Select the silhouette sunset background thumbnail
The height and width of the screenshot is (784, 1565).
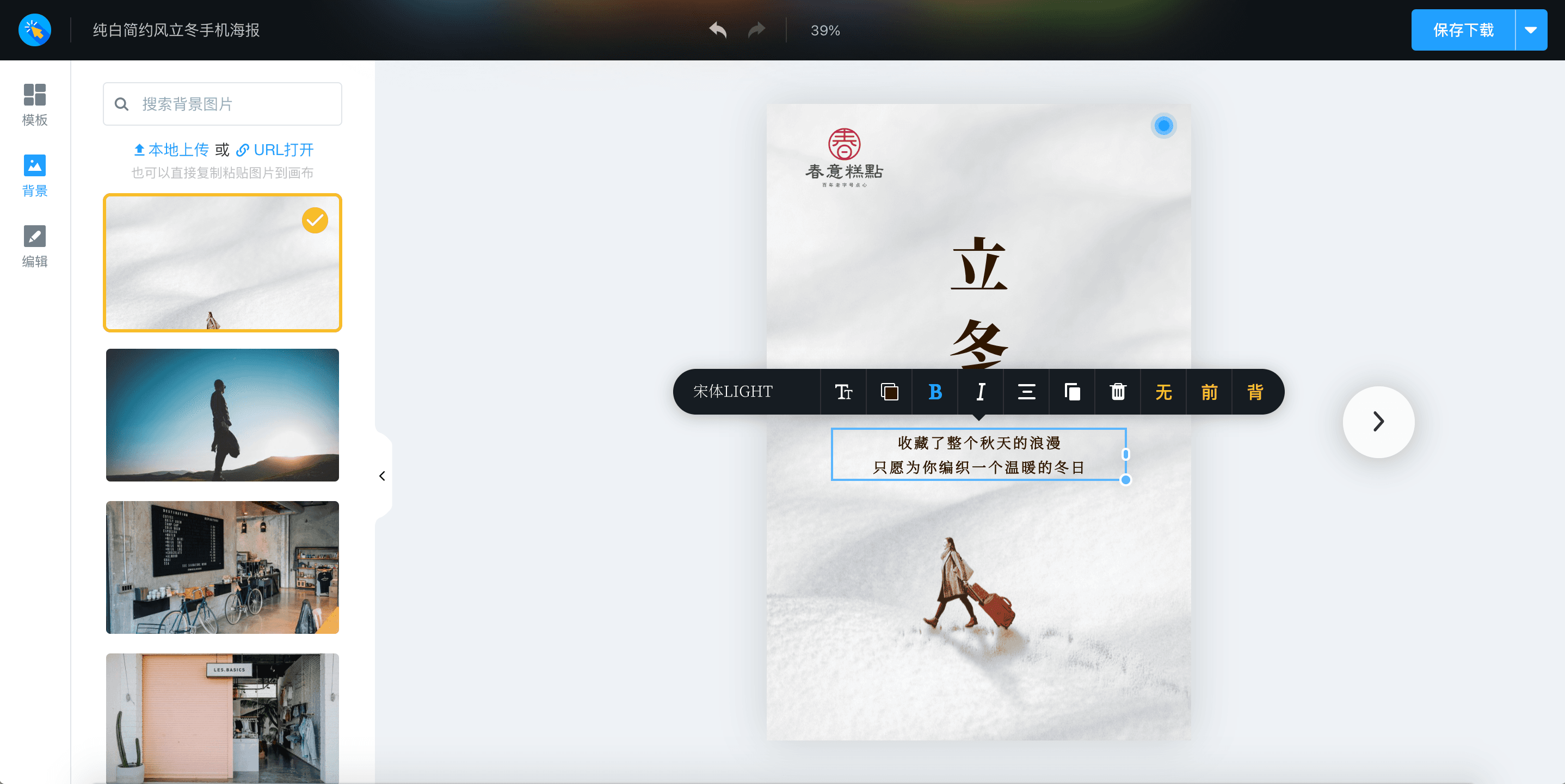[x=223, y=415]
